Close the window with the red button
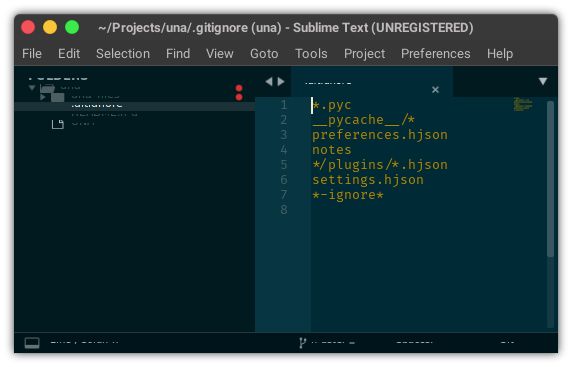The height and width of the screenshot is (367, 572). [28, 27]
